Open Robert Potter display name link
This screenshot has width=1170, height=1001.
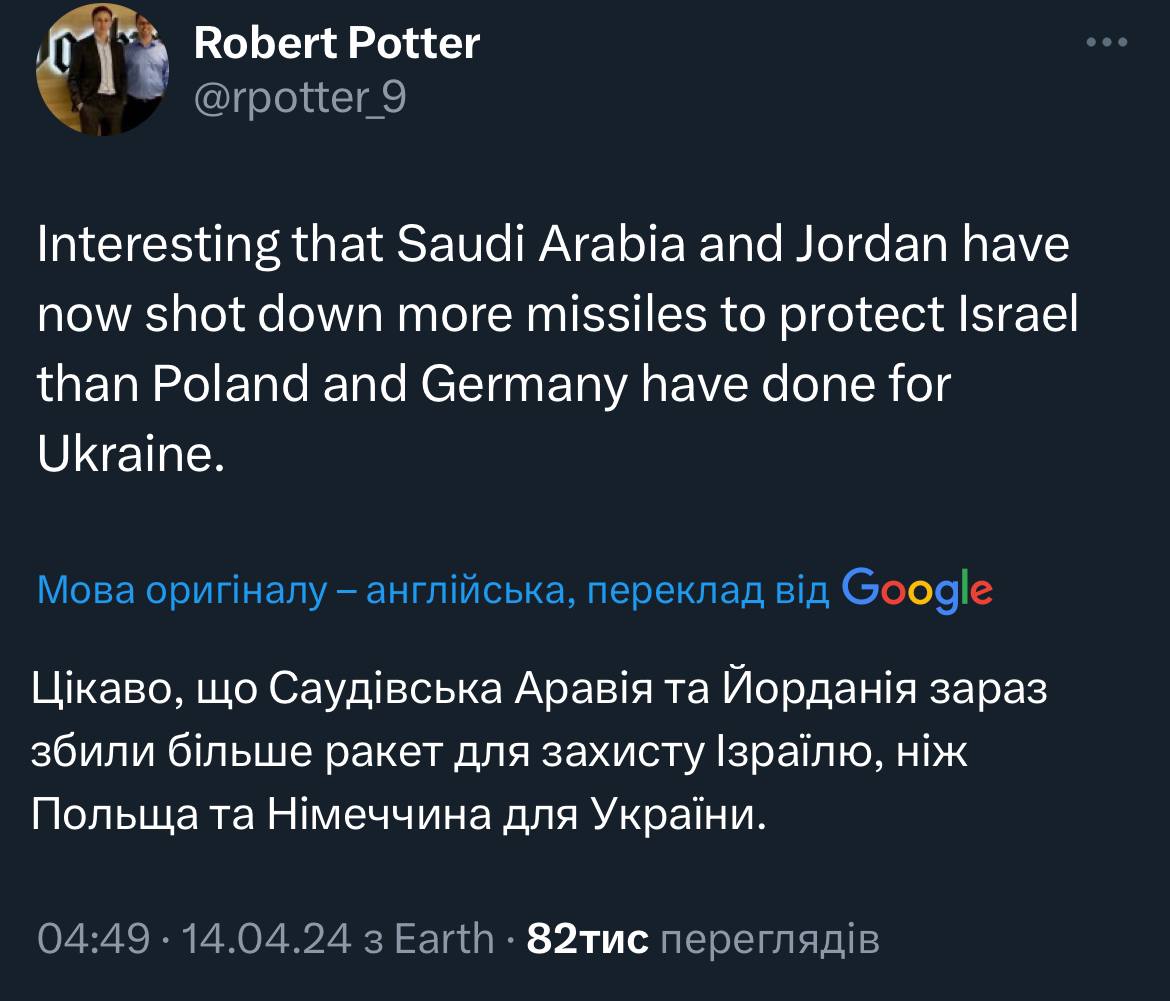tap(336, 43)
